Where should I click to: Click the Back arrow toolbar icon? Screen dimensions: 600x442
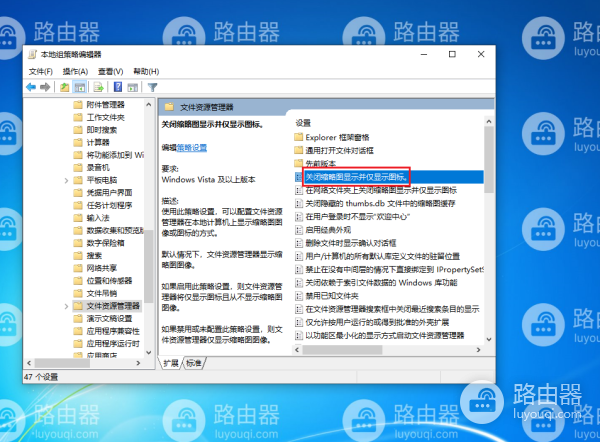[x=31, y=87]
